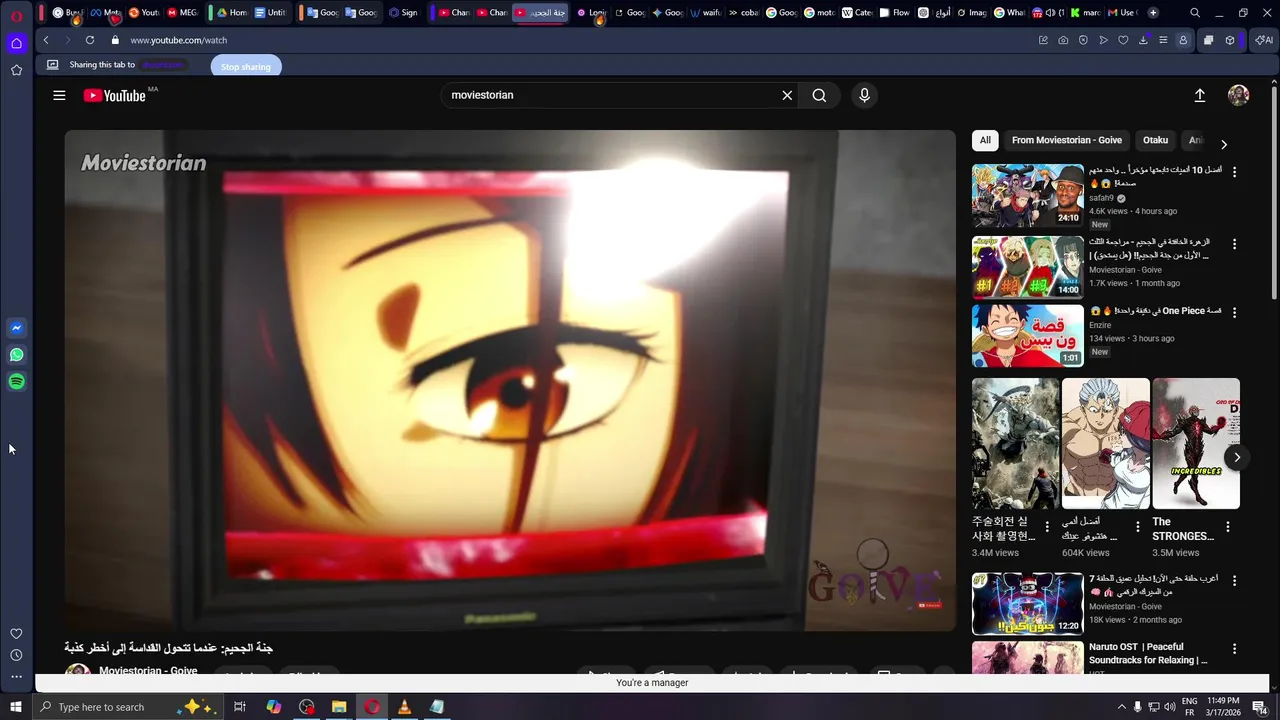The width and height of the screenshot is (1280, 720).
Task: Open Messenger in the Opera sidebar
Action: (16, 328)
